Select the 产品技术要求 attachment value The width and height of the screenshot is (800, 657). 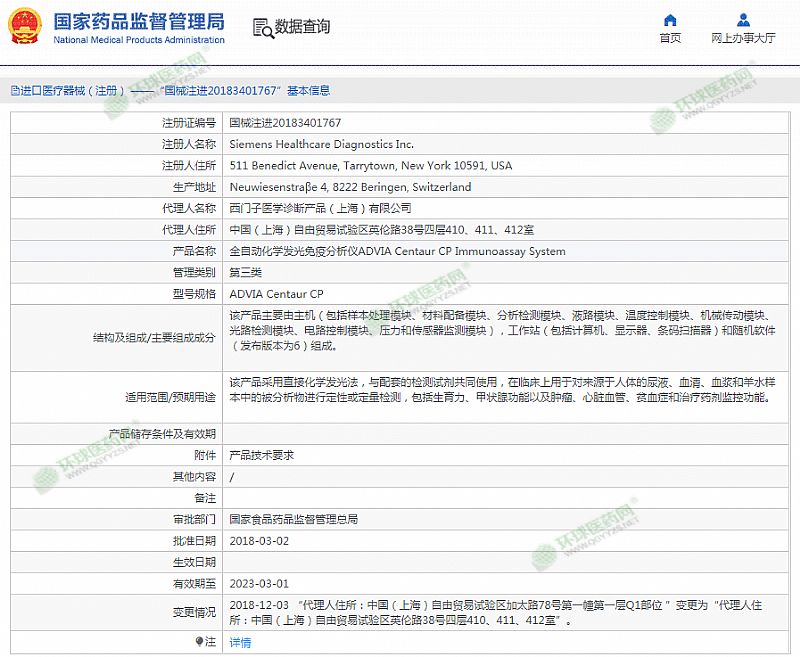pyautogui.click(x=261, y=455)
